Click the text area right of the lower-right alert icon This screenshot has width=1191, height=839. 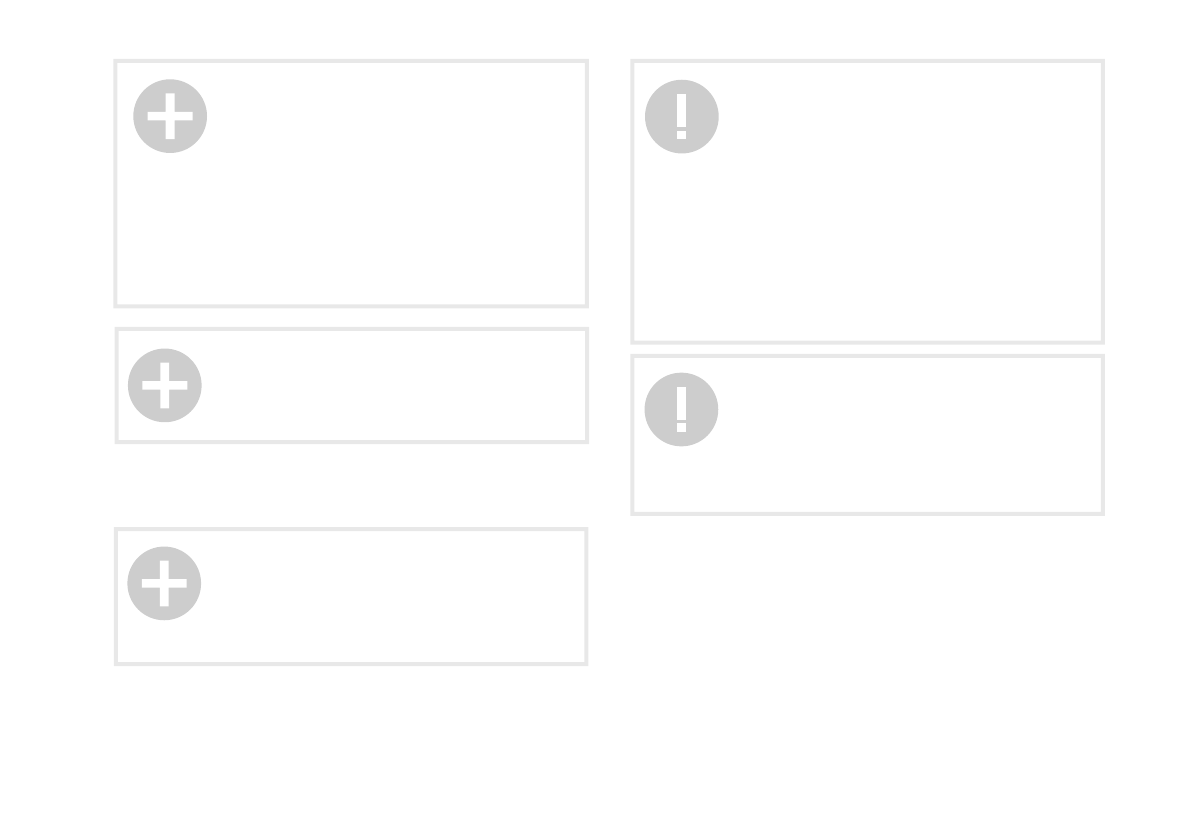[900, 409]
